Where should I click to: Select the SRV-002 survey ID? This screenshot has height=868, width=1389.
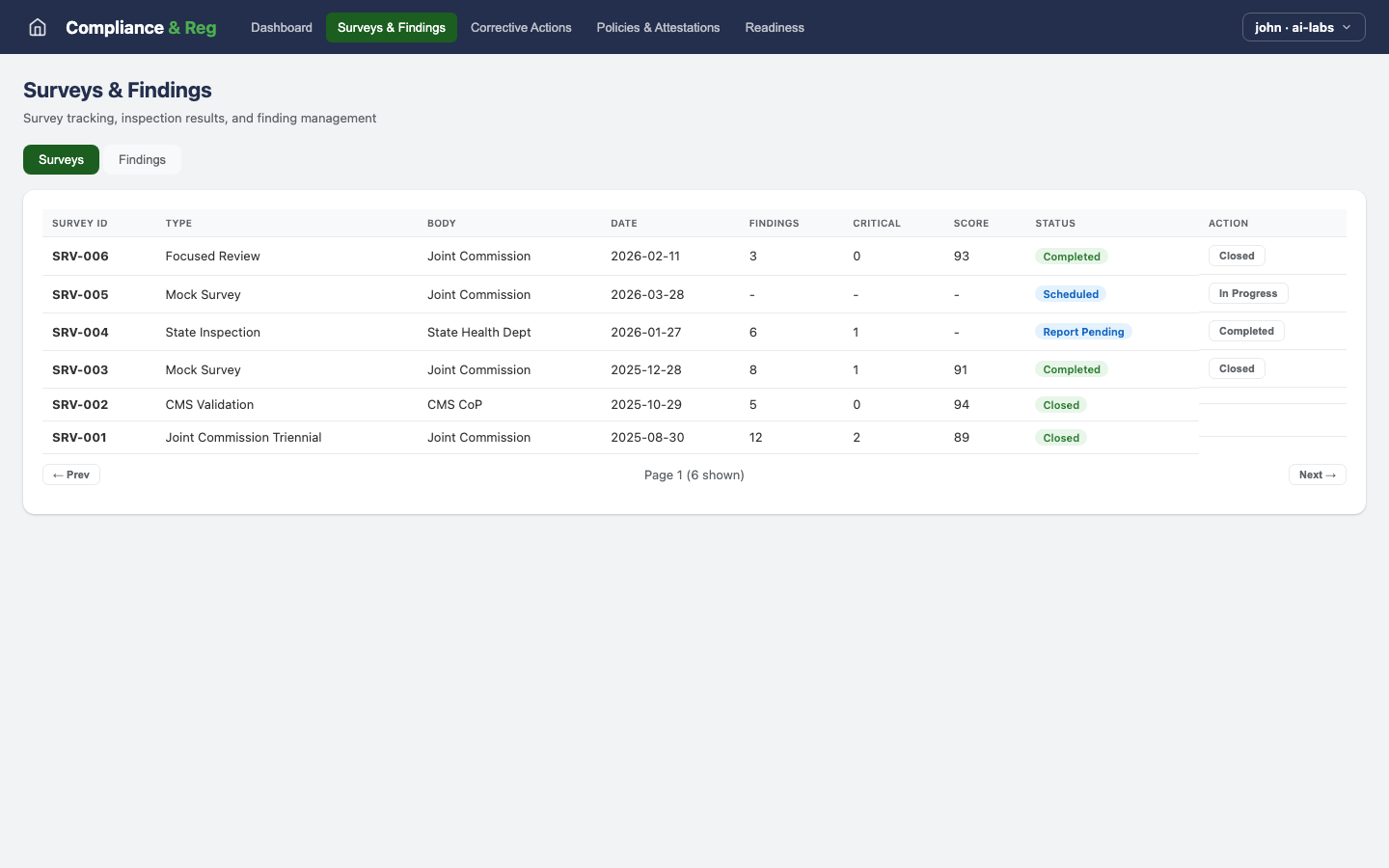click(80, 405)
